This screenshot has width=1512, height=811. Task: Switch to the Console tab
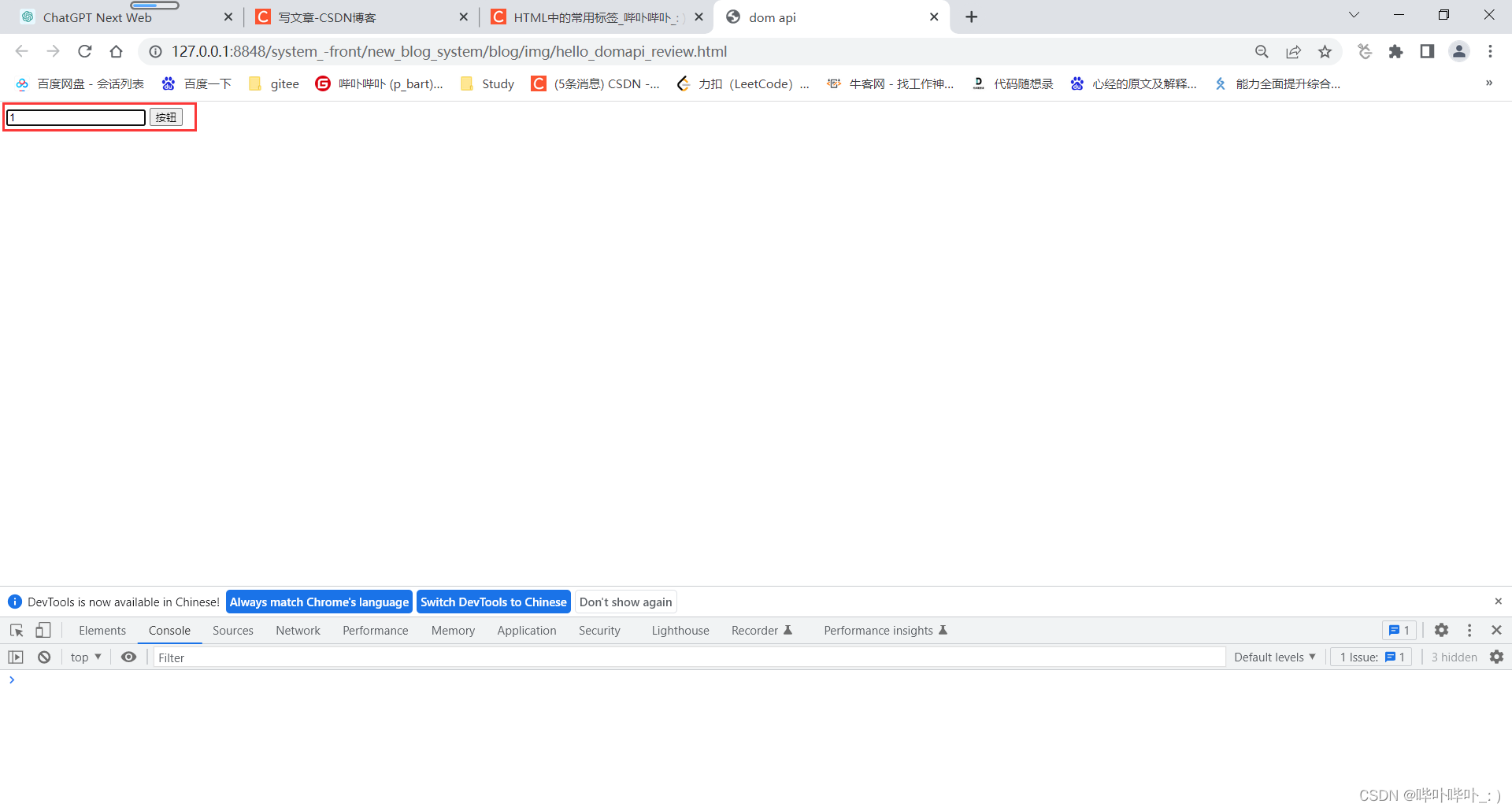point(169,630)
